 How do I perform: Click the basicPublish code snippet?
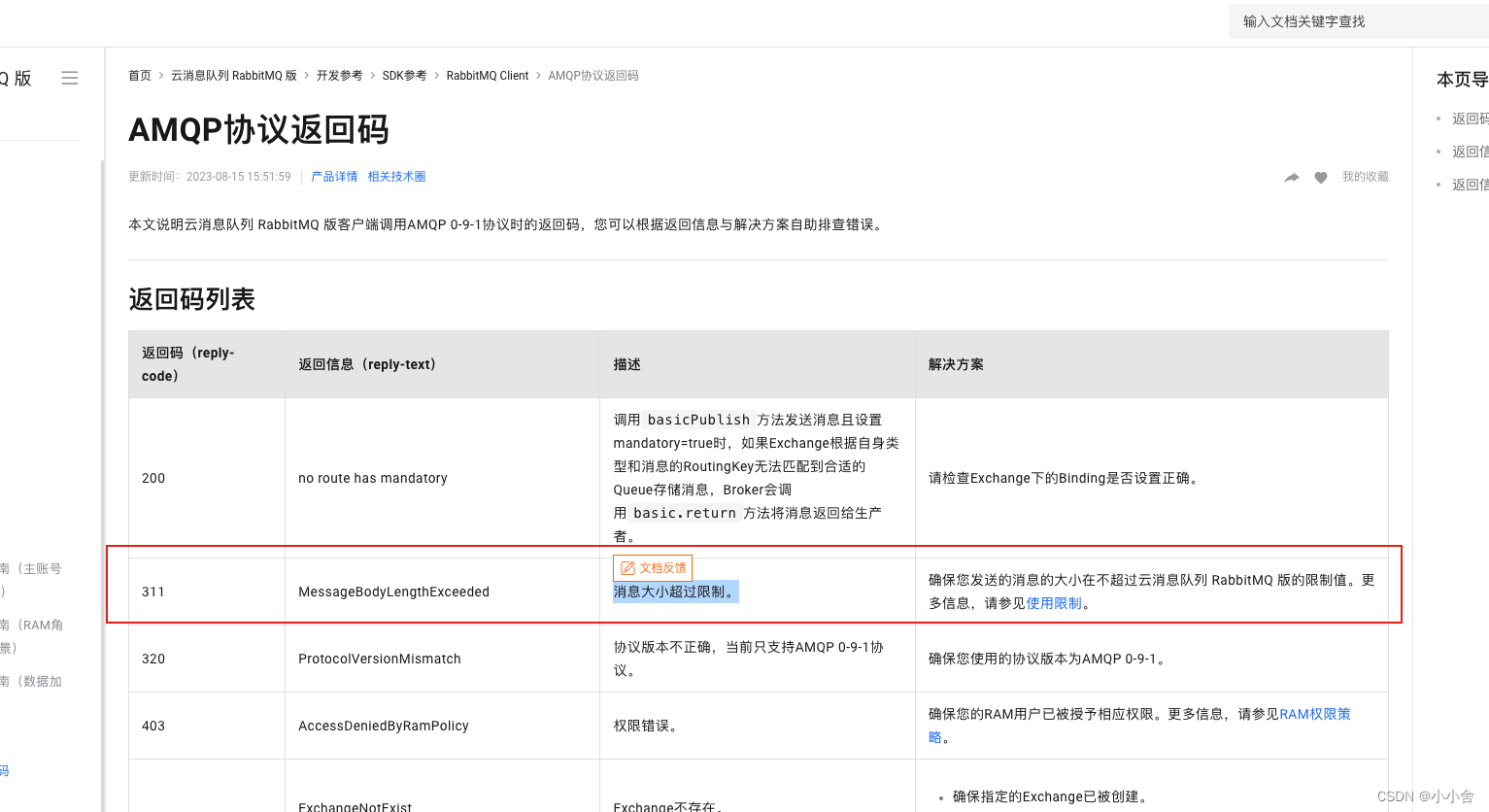point(698,420)
